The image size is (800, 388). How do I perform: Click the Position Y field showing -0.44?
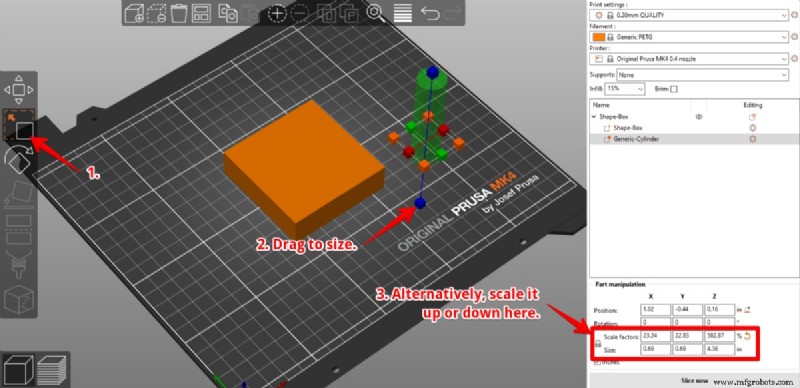[x=687, y=309]
